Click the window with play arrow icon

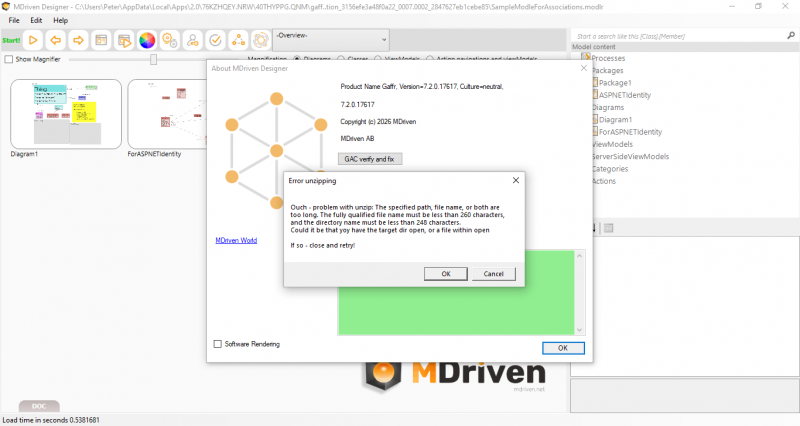(124, 40)
